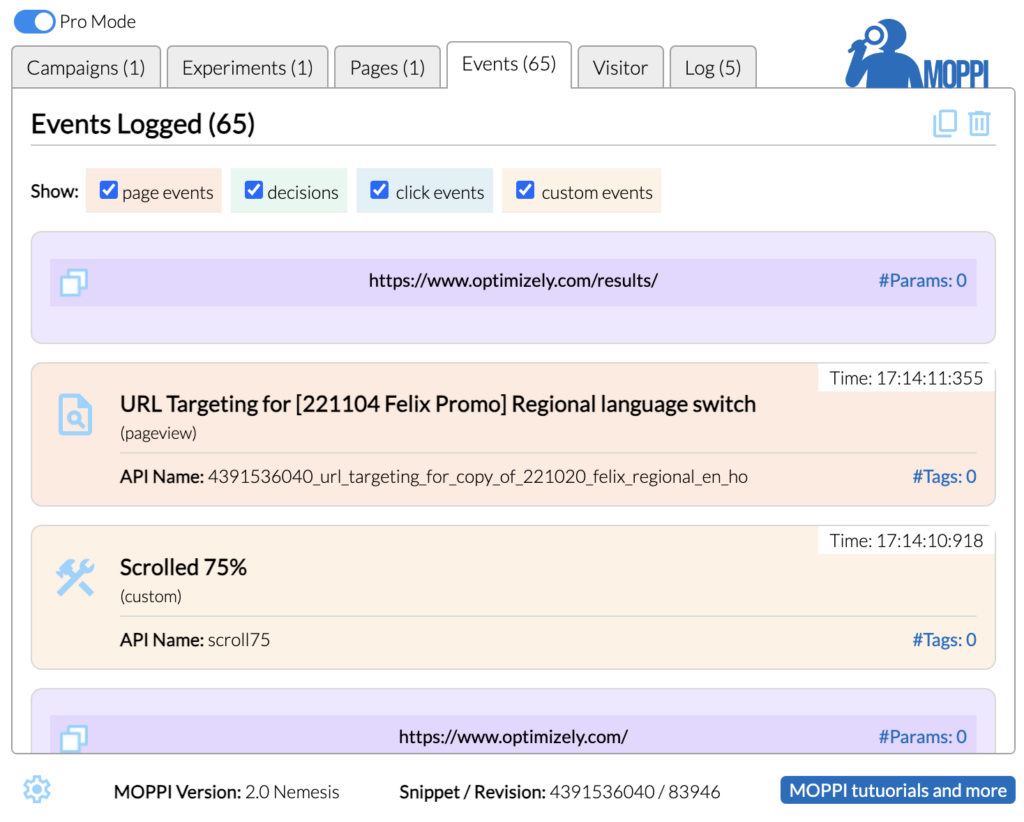
Task: Delete logged events with trash icon
Action: (979, 123)
